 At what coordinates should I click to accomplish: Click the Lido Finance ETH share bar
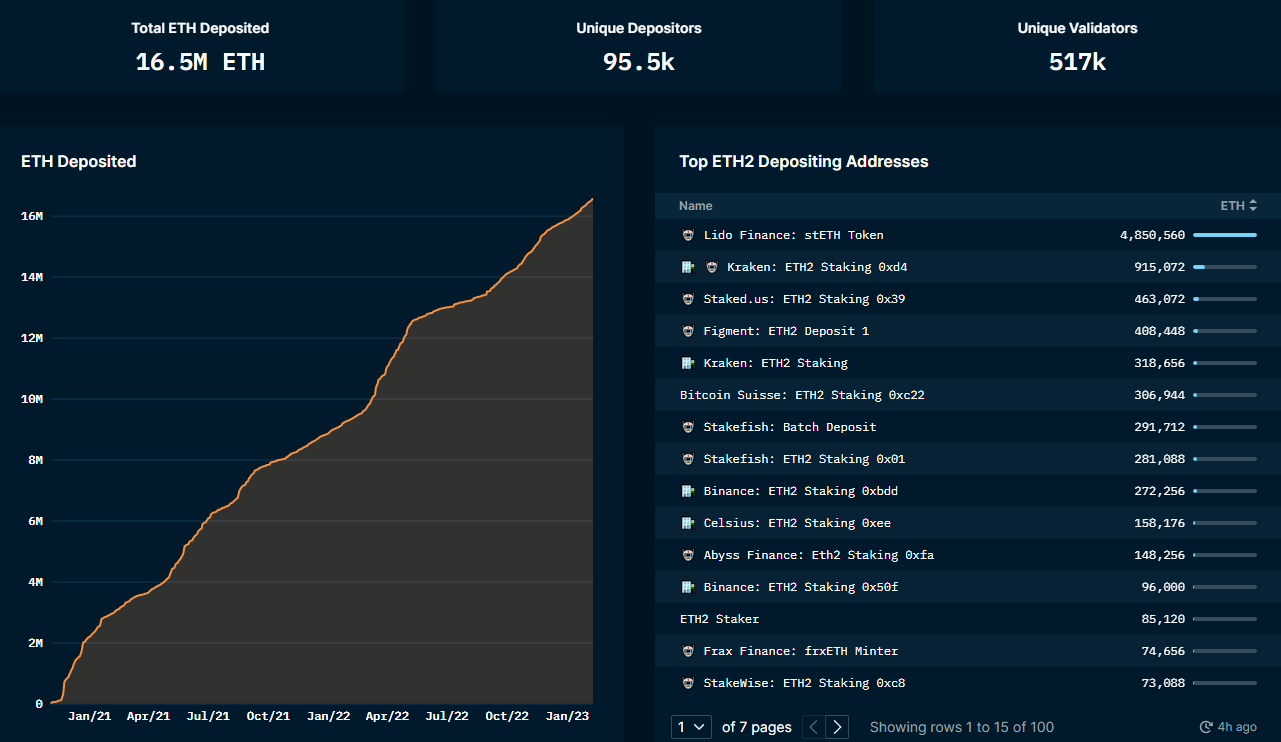tap(1225, 235)
